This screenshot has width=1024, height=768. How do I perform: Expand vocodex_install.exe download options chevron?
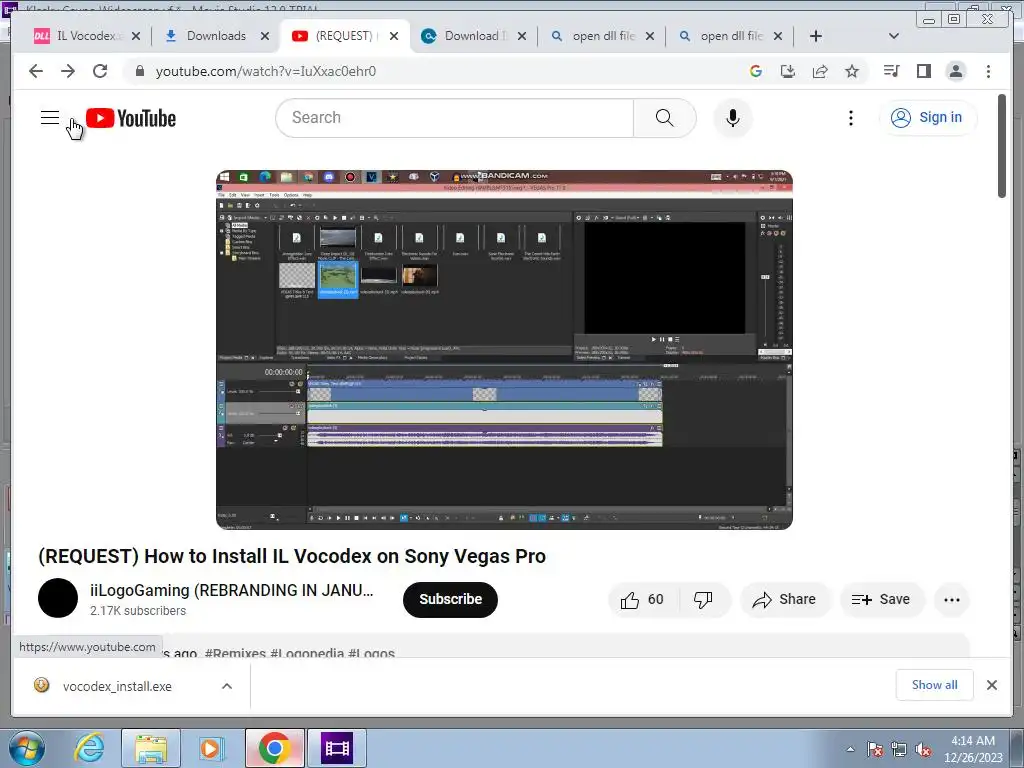coord(227,686)
